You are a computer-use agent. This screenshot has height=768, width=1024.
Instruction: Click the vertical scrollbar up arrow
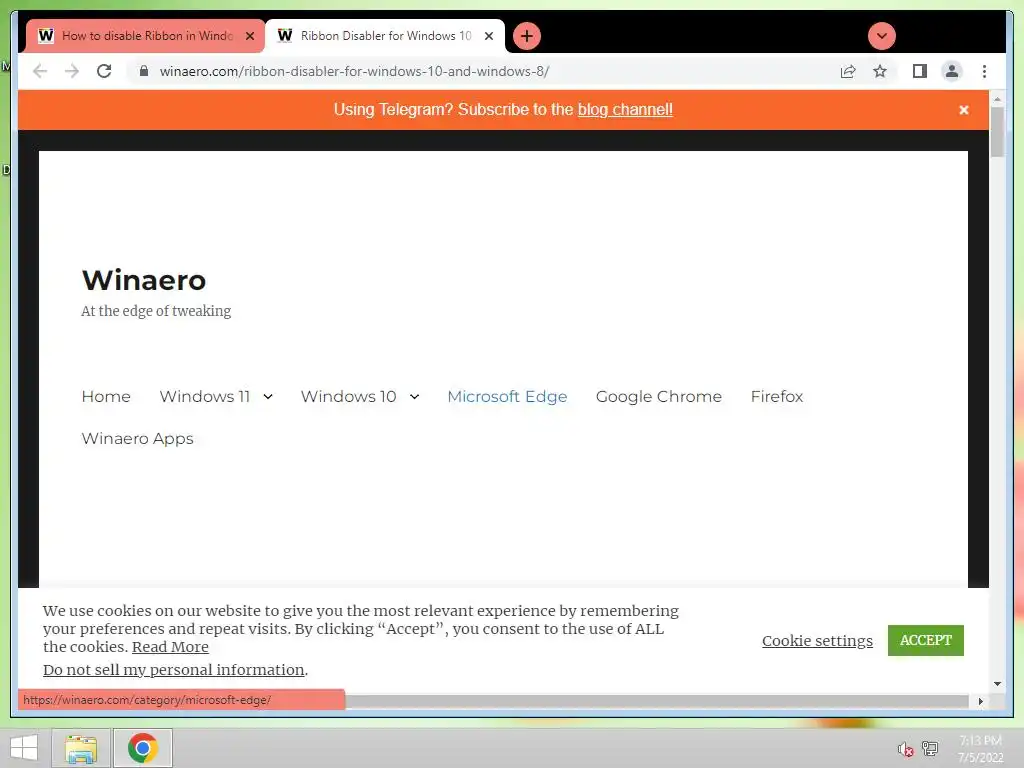click(997, 99)
